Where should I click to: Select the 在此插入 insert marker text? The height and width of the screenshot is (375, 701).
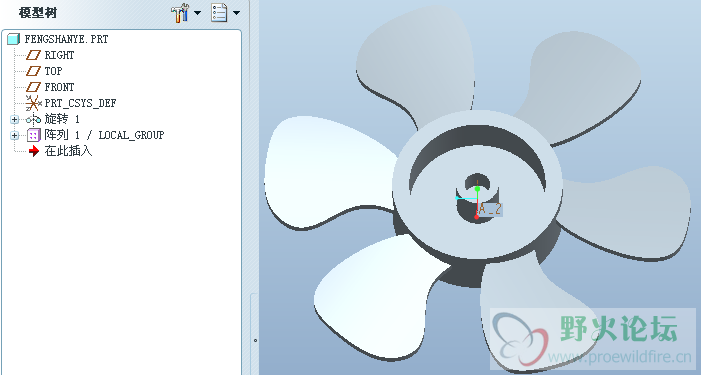point(68,151)
